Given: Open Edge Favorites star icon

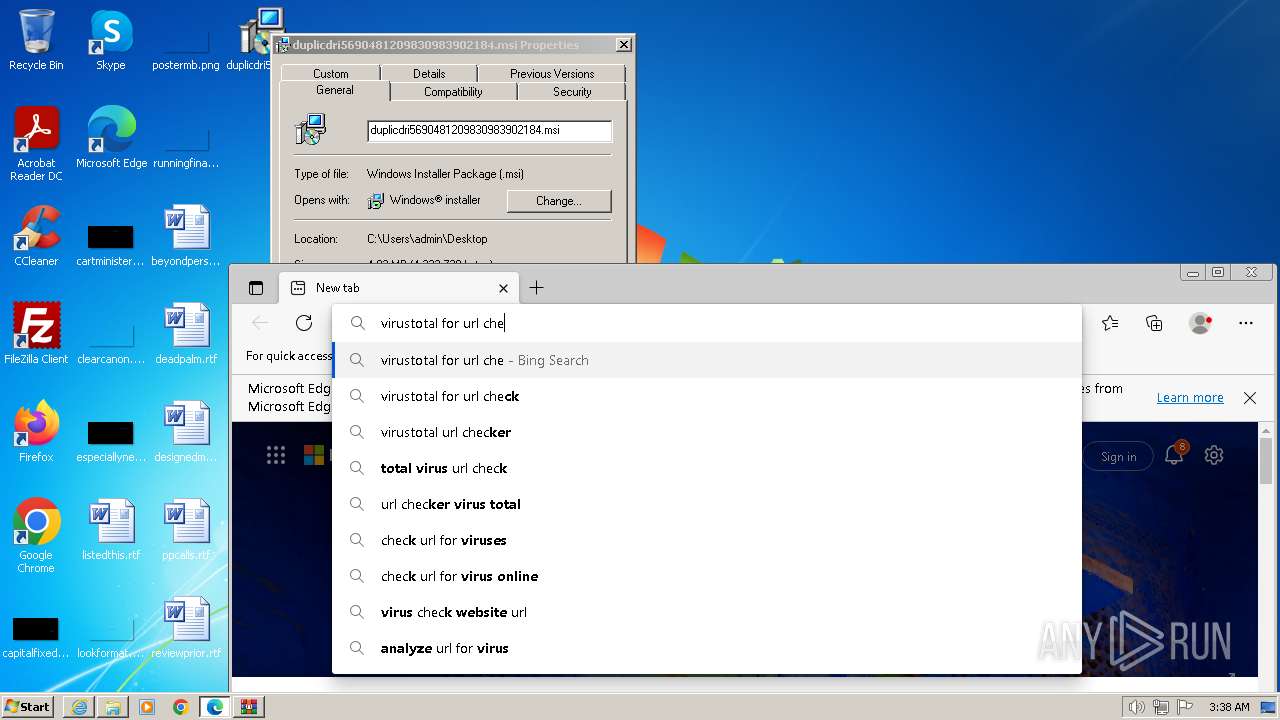Looking at the screenshot, I should (x=1110, y=323).
